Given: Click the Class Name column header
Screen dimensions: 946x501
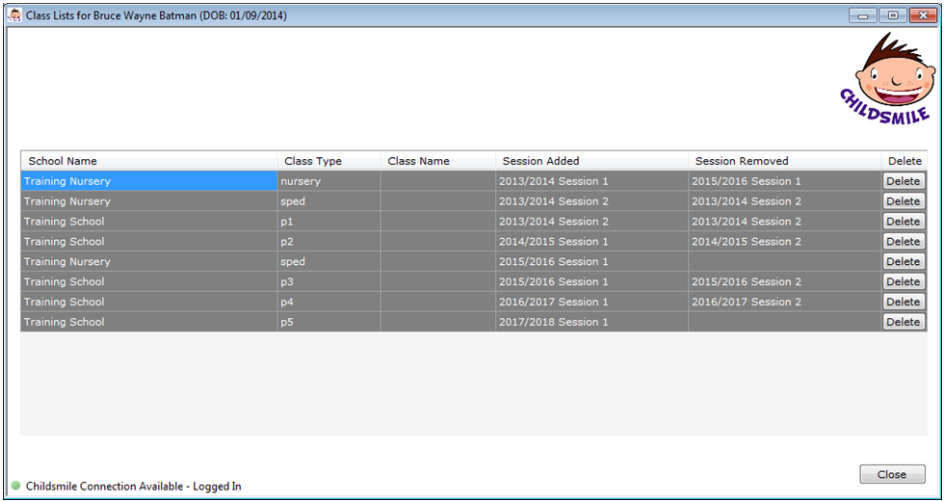Looking at the screenshot, I should pyautogui.click(x=437, y=161).
